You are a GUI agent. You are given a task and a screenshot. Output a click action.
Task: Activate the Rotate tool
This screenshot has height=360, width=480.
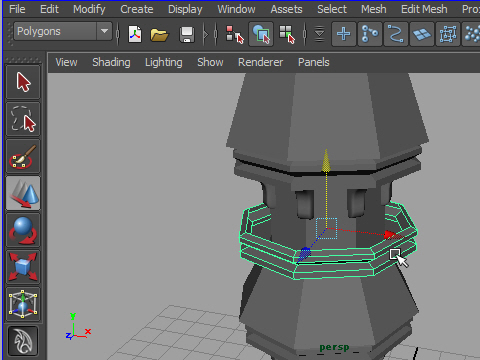[x=23, y=230]
